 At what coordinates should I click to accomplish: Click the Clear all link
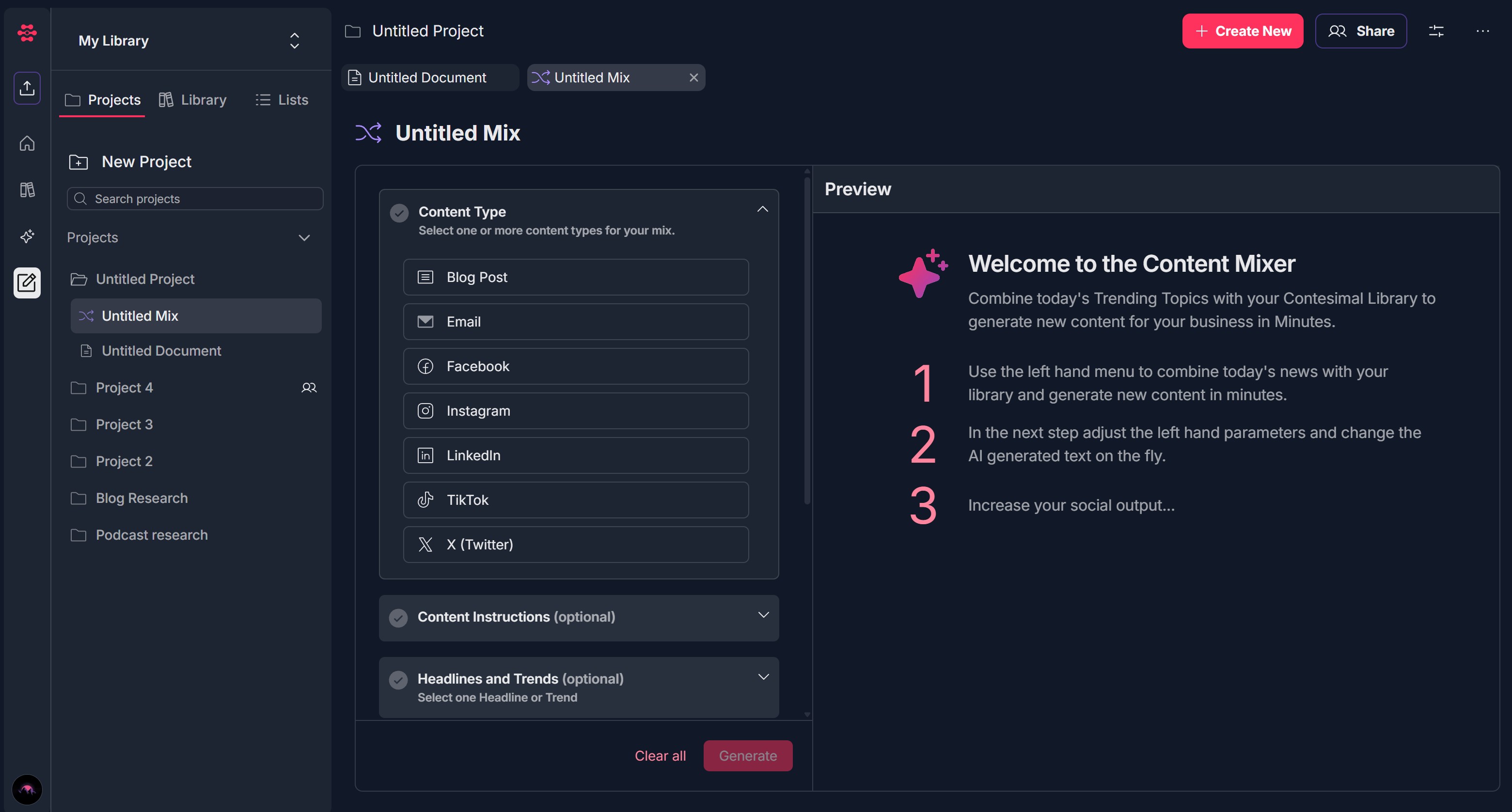pos(660,756)
